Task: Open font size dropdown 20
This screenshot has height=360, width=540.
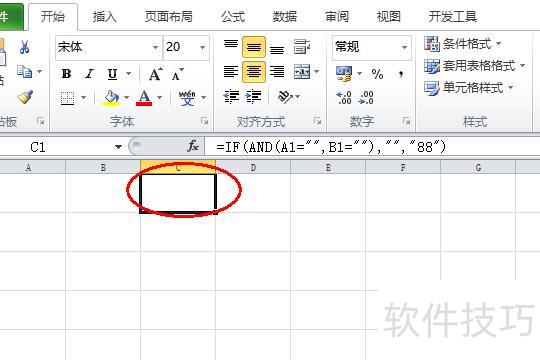Action: pos(202,47)
